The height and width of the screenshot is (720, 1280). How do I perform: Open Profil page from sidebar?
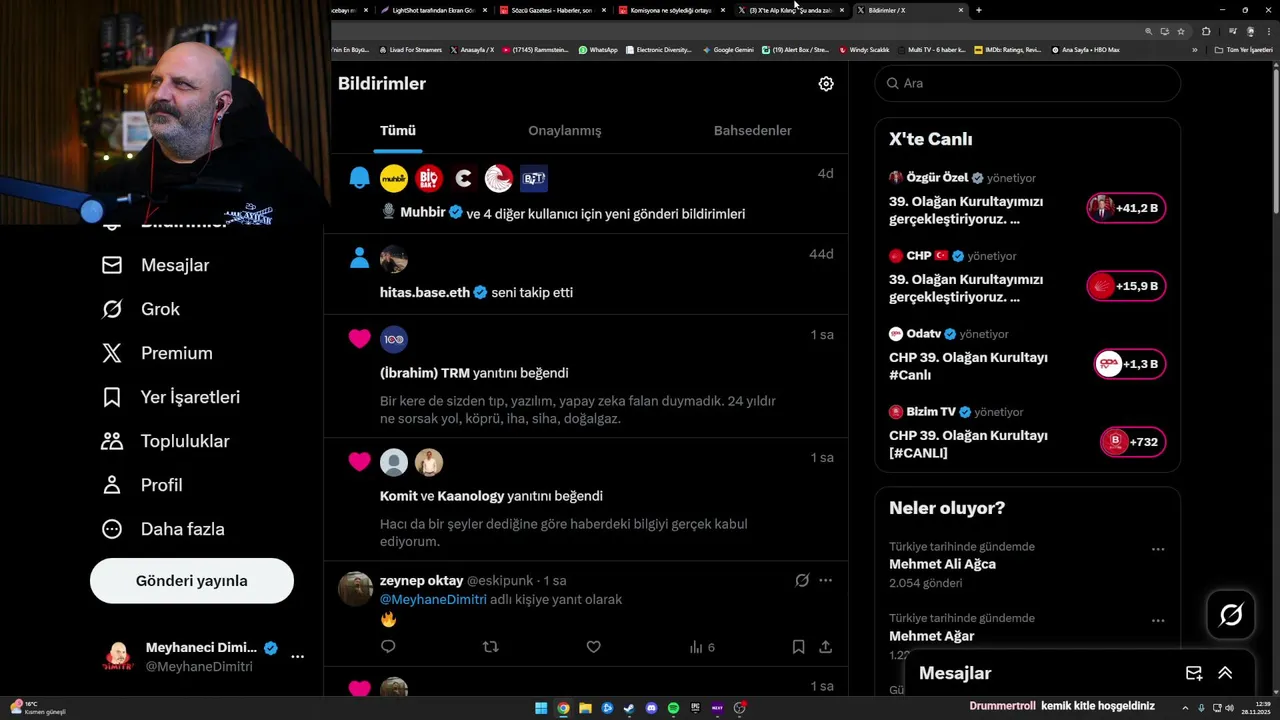point(142,485)
